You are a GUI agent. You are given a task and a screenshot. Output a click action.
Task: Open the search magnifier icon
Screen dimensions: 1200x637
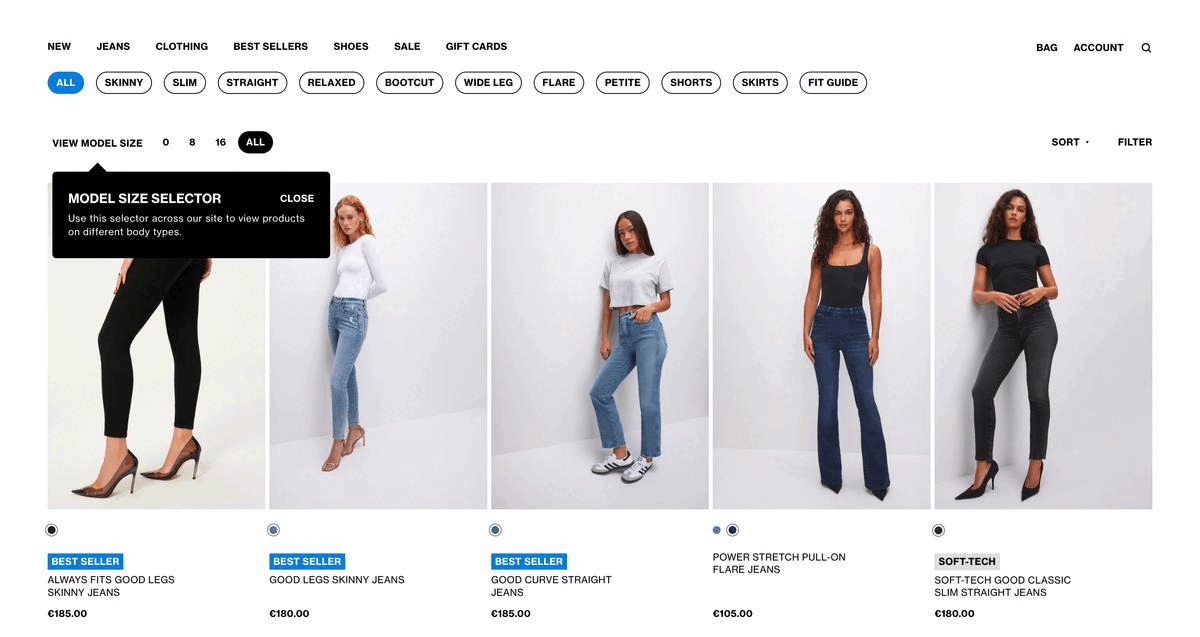pyautogui.click(x=1146, y=47)
